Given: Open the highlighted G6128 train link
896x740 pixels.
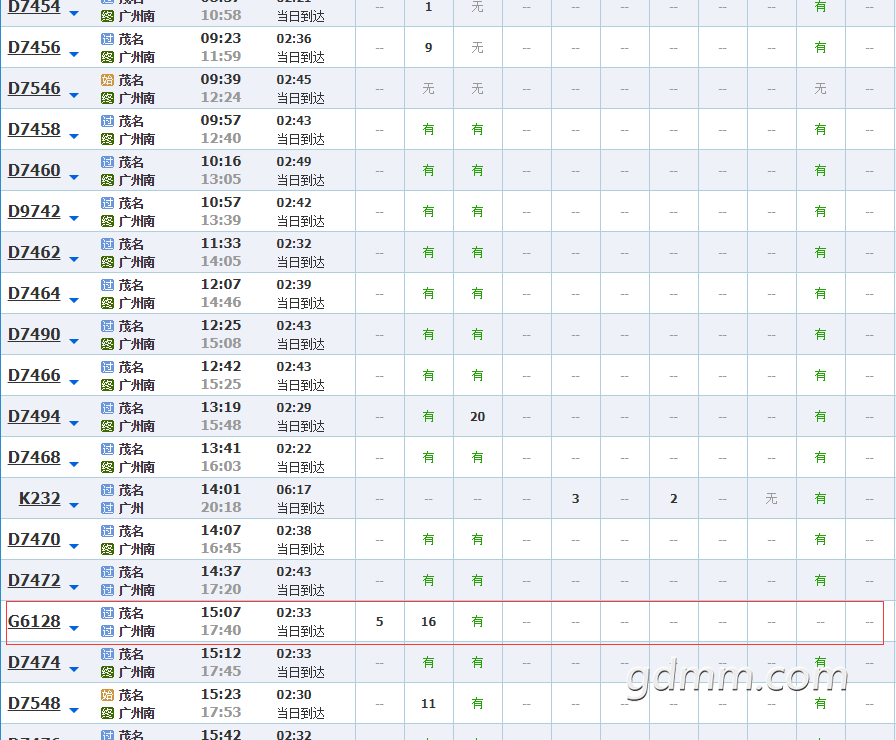Looking at the screenshot, I should pyautogui.click(x=34, y=622).
